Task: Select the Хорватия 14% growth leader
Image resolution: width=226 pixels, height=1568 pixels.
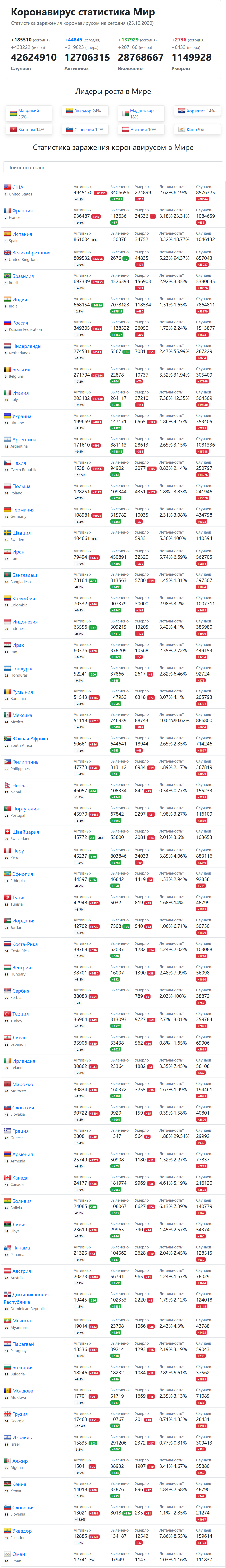Action: click(200, 111)
